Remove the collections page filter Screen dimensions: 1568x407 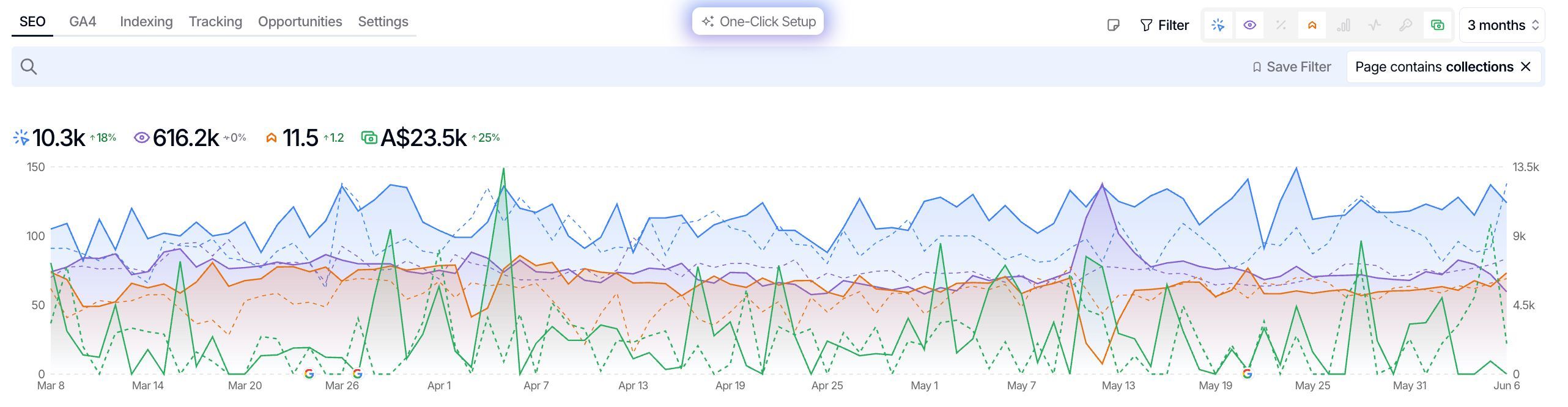point(1526,67)
